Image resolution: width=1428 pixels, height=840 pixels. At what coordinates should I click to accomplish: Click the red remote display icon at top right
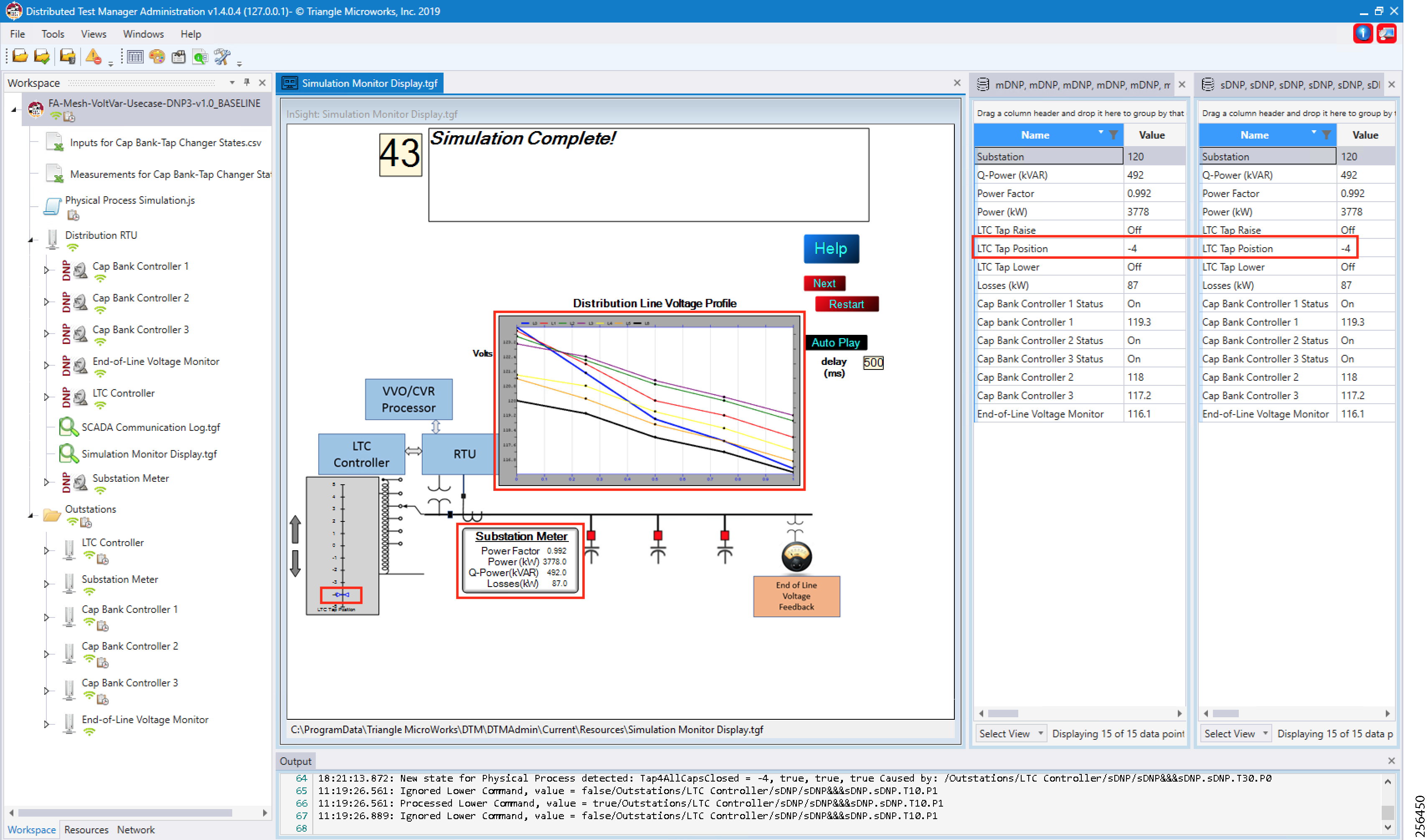(x=1387, y=33)
